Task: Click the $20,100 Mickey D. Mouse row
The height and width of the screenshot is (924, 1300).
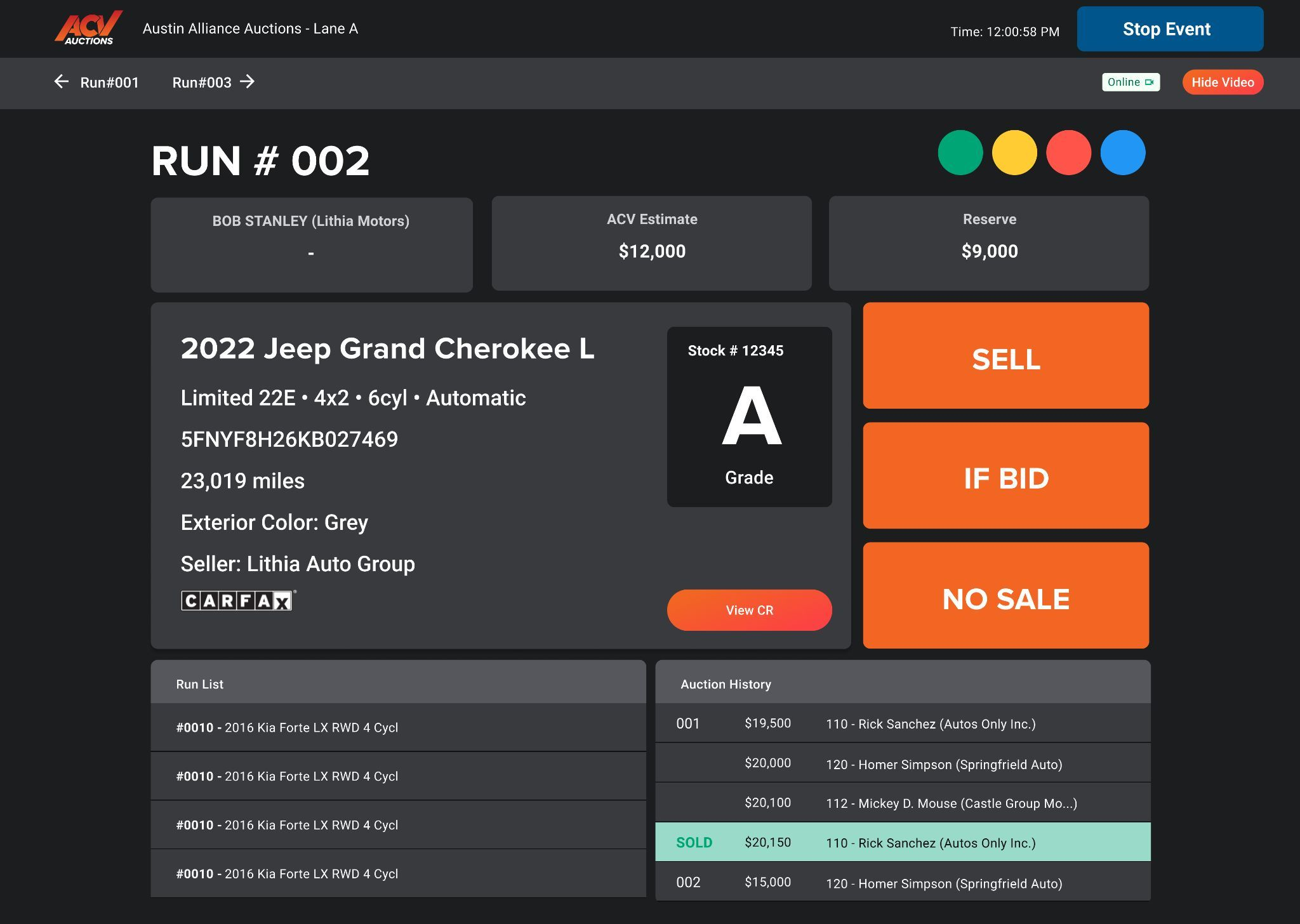Action: [x=903, y=803]
